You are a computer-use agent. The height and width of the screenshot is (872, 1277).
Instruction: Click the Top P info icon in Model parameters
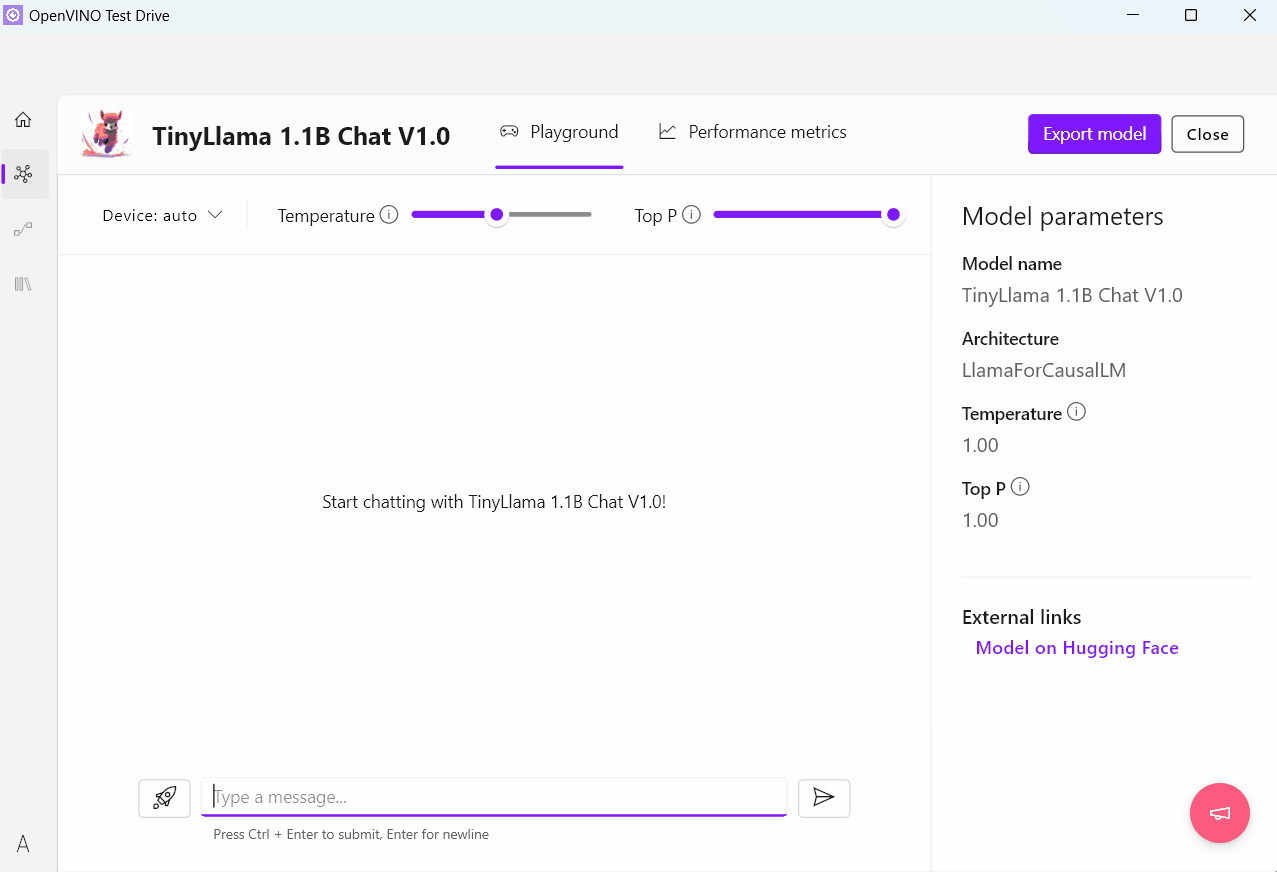coord(1020,486)
